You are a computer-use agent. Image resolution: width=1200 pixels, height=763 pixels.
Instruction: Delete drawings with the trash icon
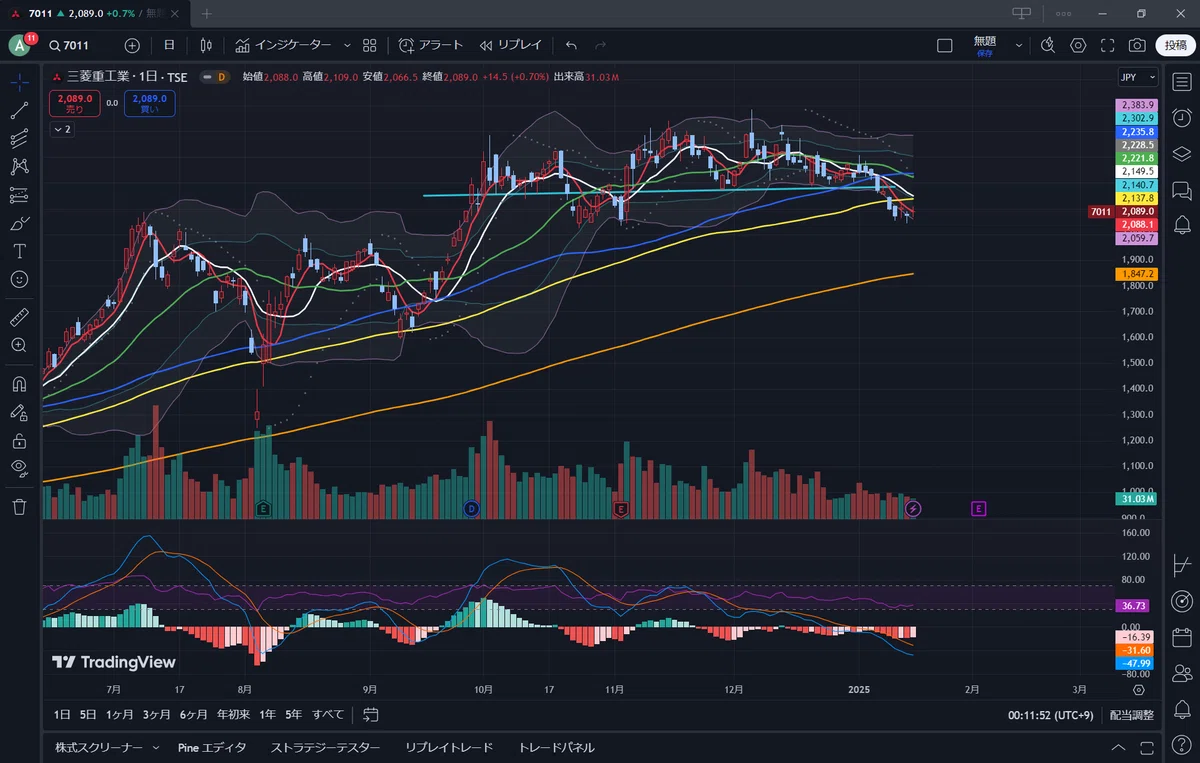pos(19,507)
